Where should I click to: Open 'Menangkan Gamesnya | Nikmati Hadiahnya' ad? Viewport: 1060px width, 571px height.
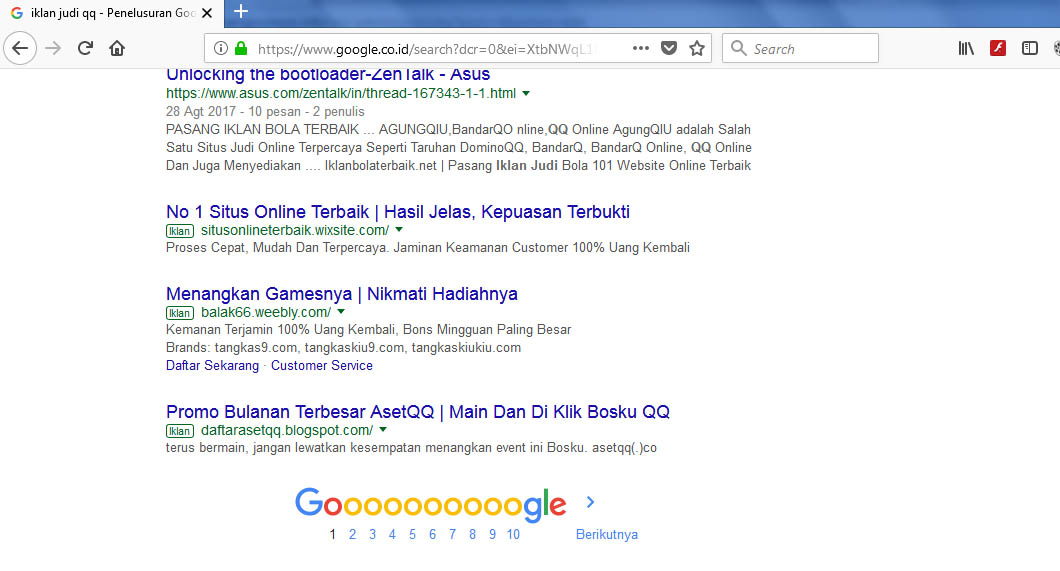tap(341, 294)
